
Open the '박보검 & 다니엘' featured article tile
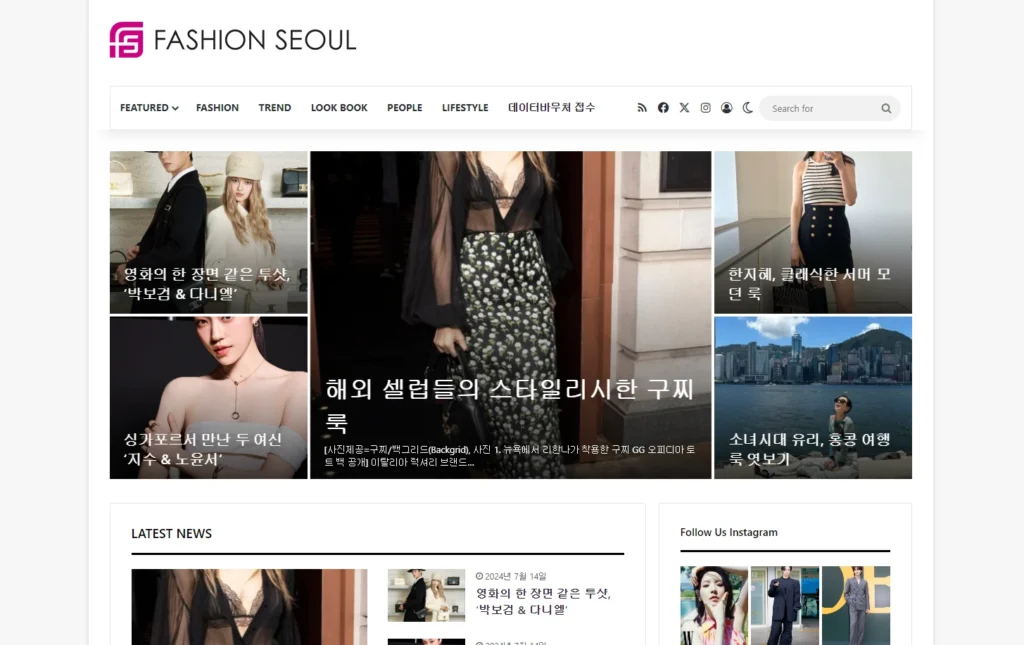[x=208, y=232]
